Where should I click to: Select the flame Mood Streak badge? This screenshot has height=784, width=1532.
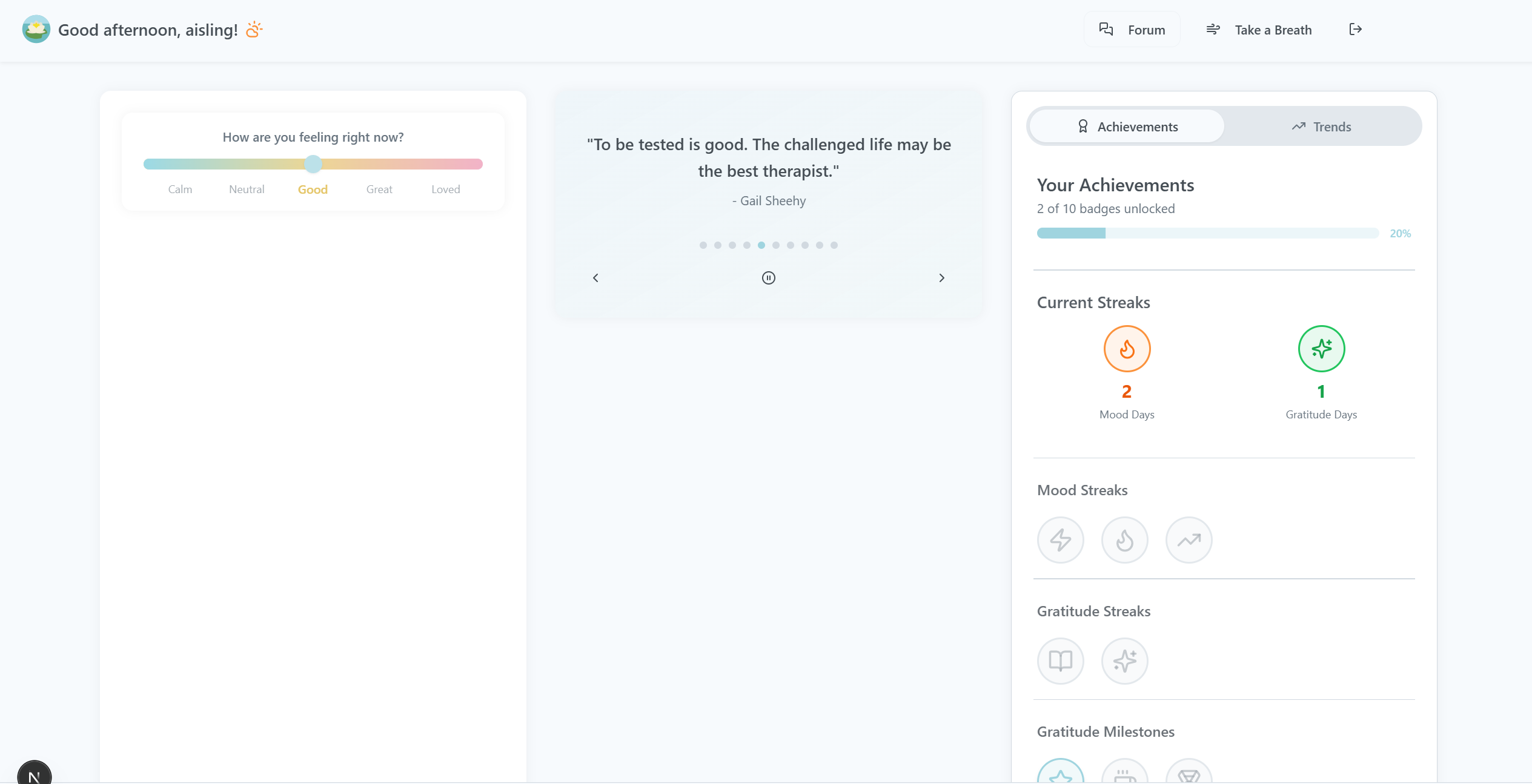(x=1124, y=539)
